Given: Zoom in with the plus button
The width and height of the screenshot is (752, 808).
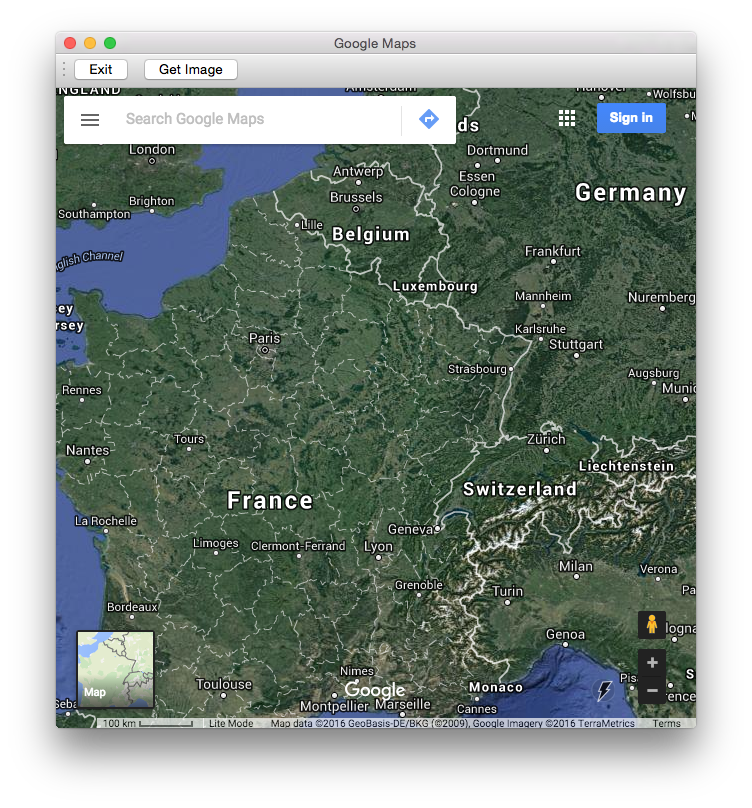Looking at the screenshot, I should [x=651, y=663].
